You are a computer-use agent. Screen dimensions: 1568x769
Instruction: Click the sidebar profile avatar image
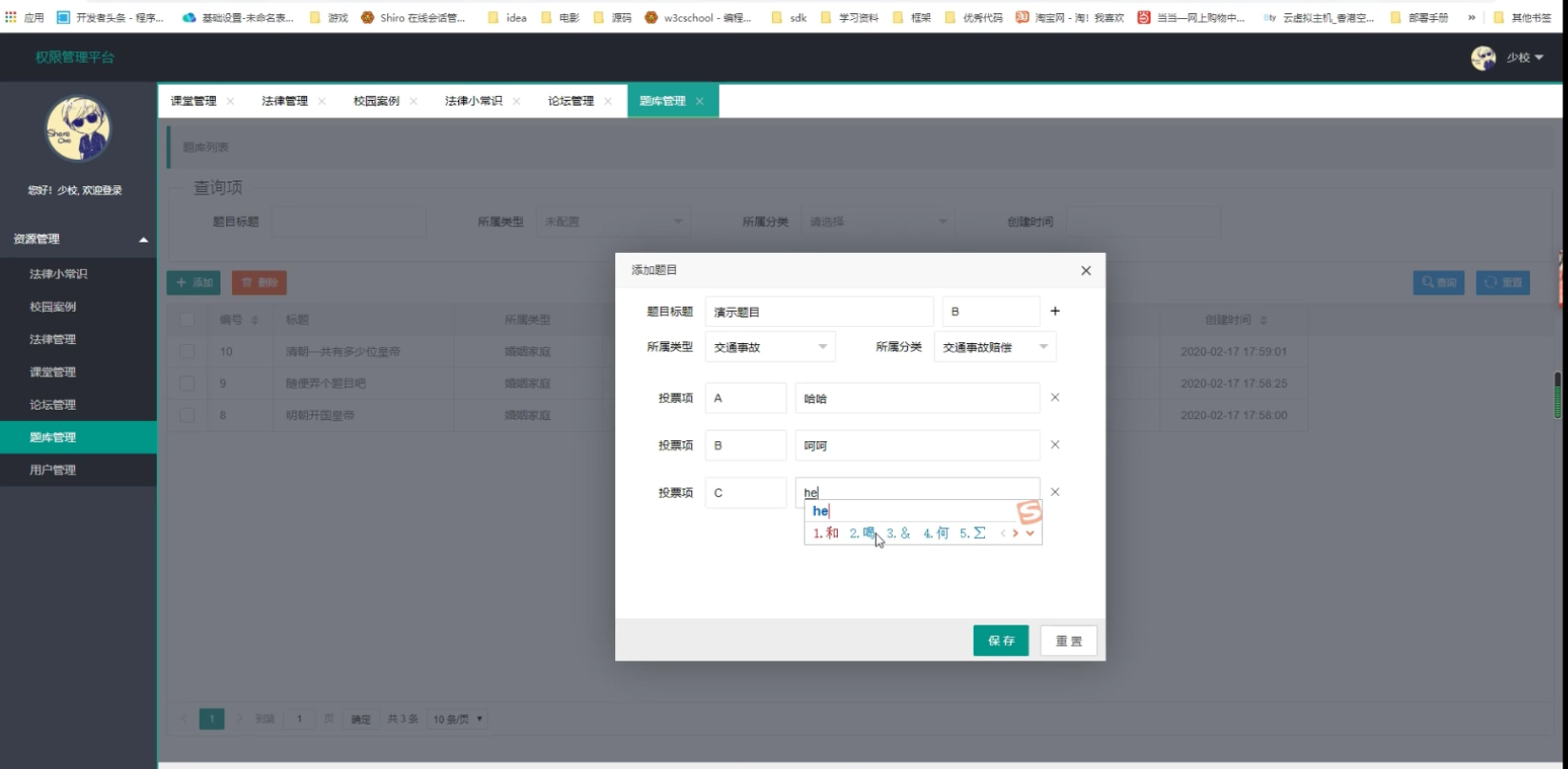tap(78, 128)
